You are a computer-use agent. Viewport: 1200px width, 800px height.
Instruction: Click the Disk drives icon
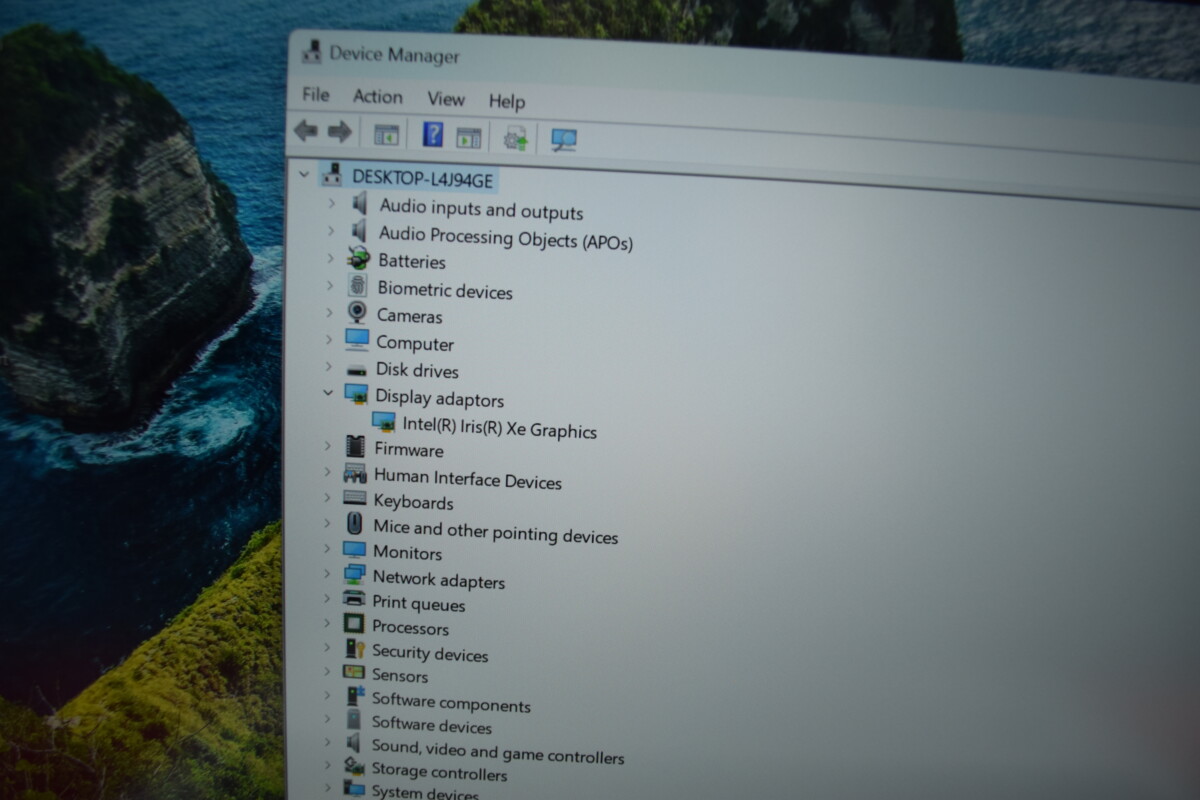click(x=357, y=369)
